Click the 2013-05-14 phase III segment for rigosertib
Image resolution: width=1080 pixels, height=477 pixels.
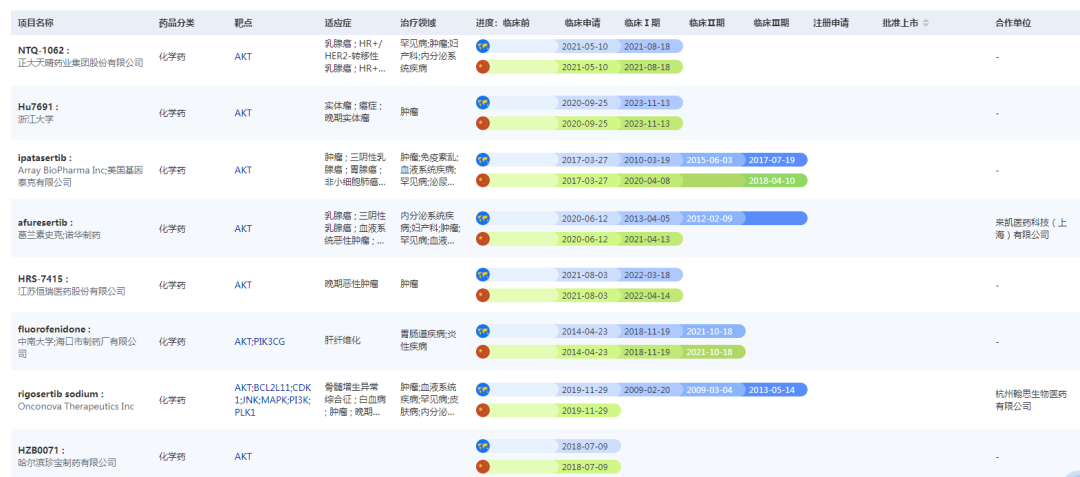pyautogui.click(x=772, y=389)
